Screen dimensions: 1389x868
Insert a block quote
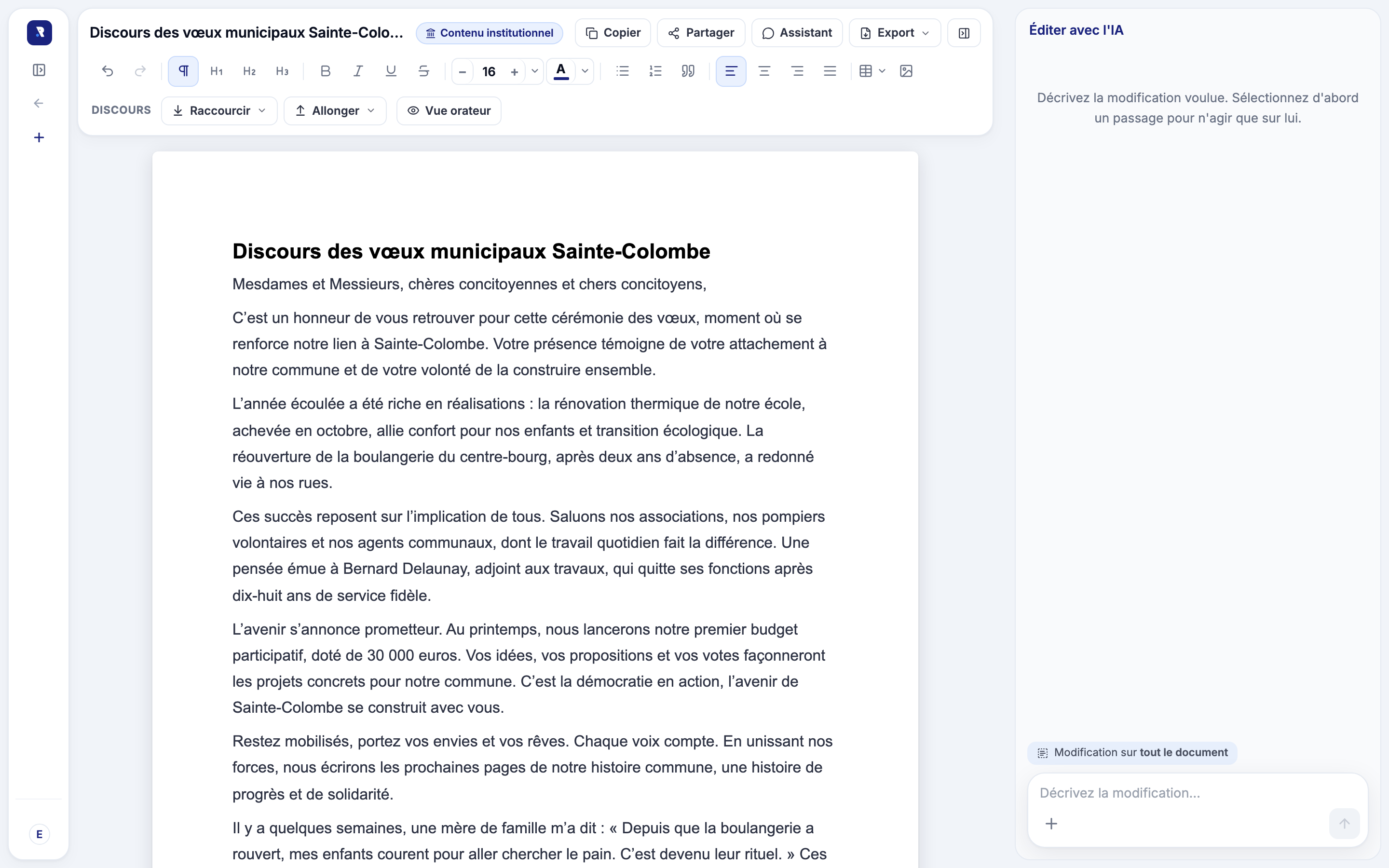688,71
